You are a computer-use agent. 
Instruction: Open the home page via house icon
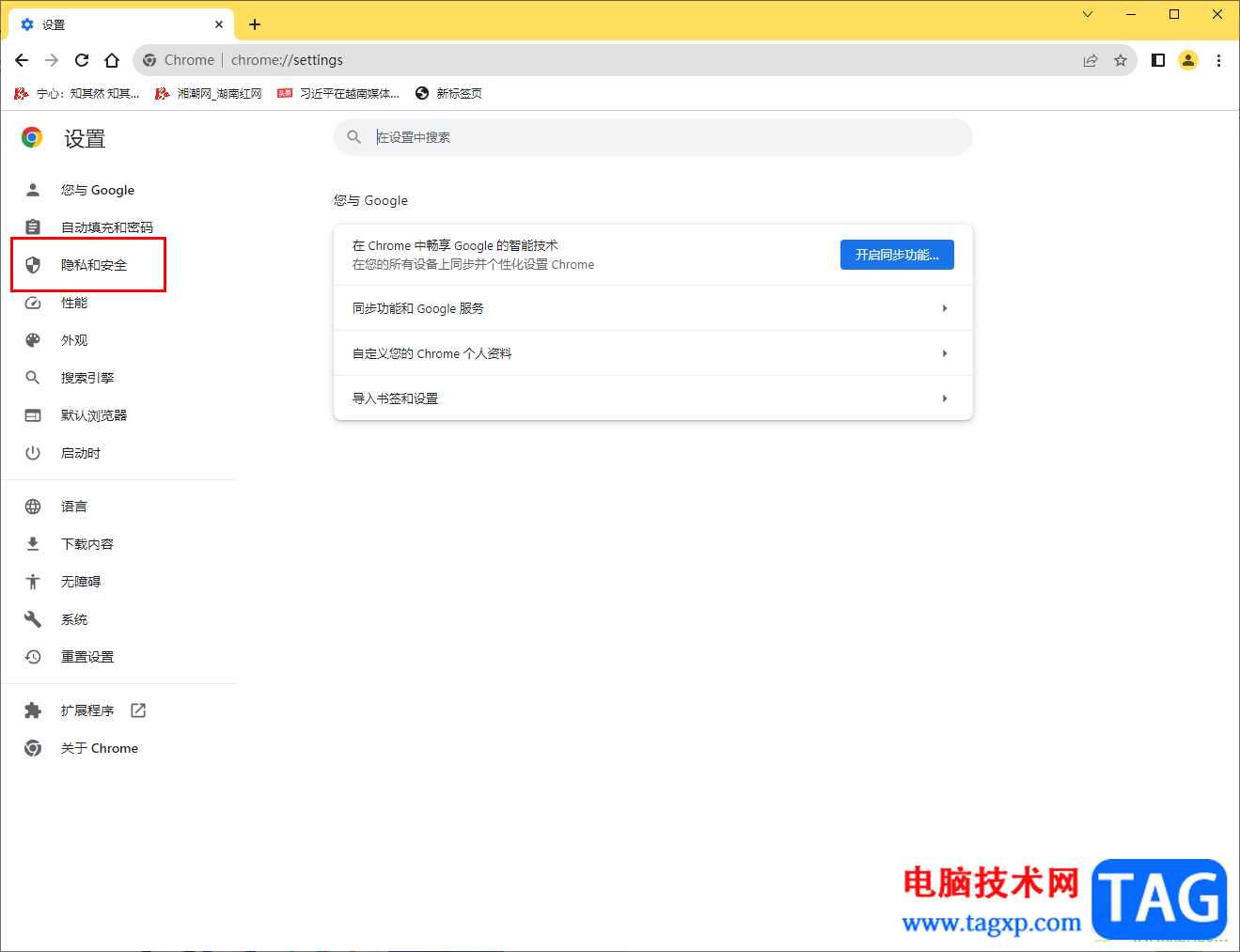point(112,60)
